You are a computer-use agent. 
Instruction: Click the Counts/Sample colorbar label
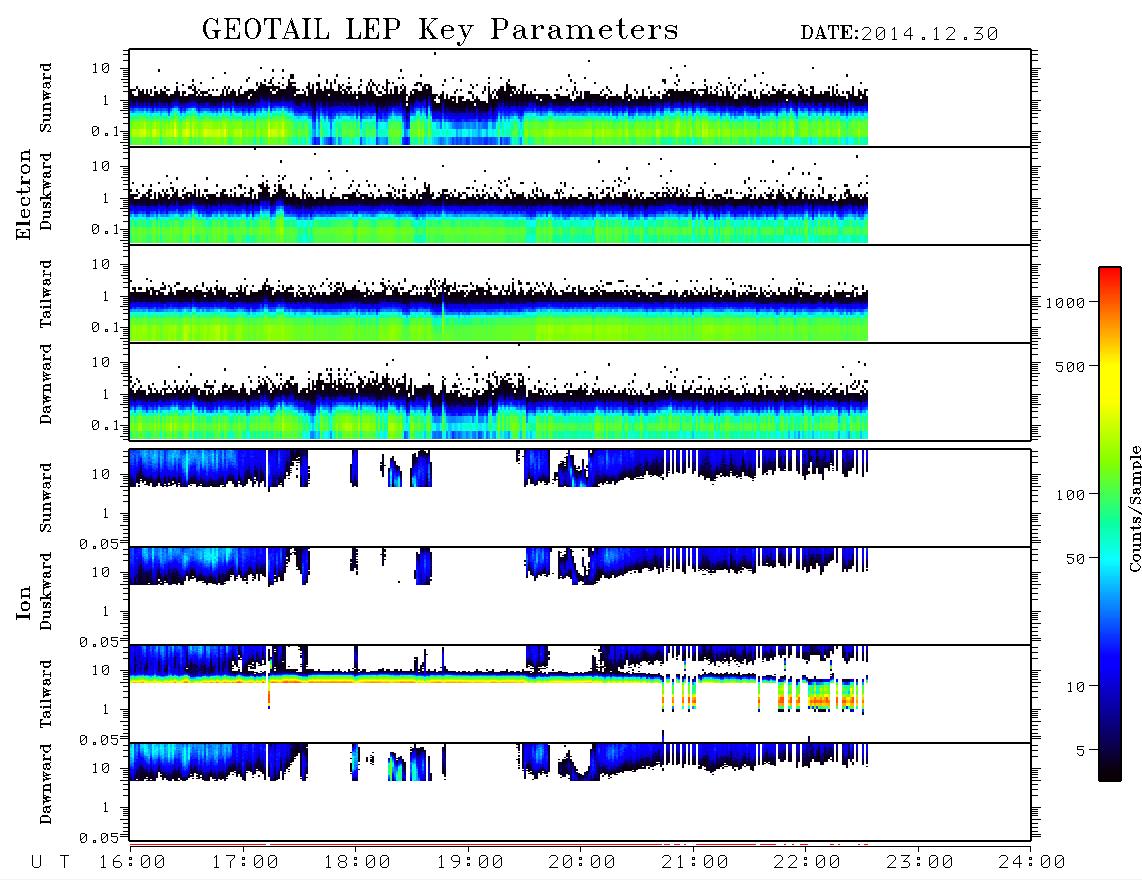pos(1134,508)
